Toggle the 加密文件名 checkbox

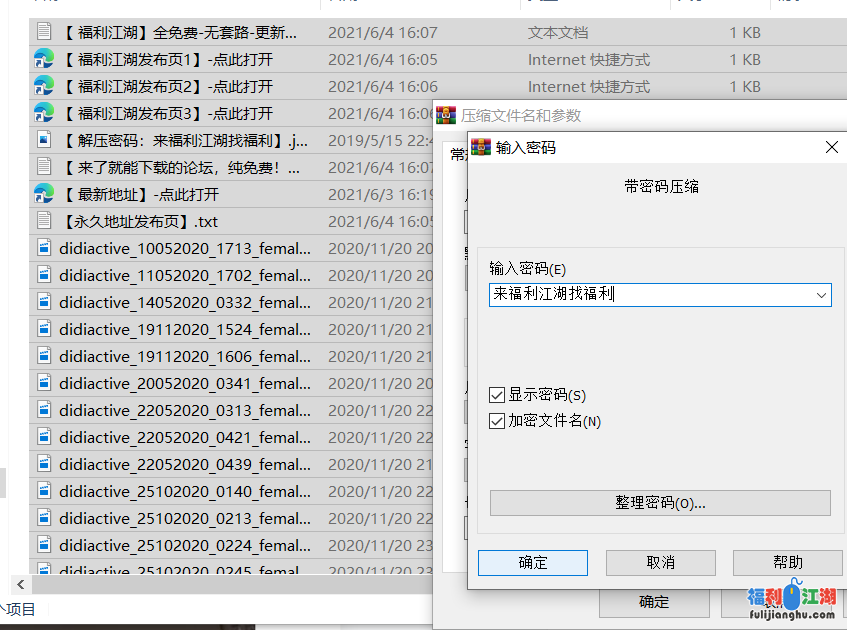point(497,421)
